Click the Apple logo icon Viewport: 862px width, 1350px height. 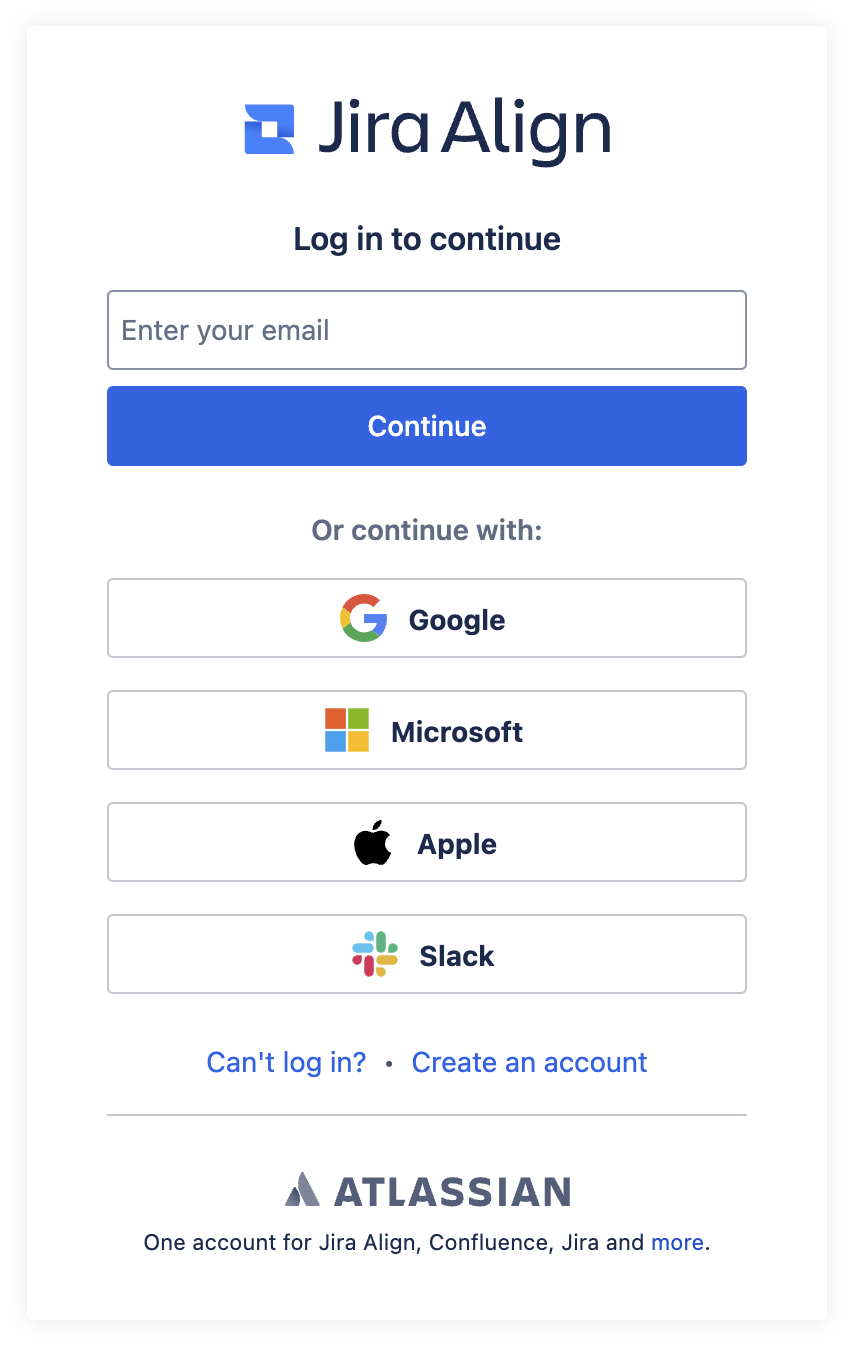(373, 842)
